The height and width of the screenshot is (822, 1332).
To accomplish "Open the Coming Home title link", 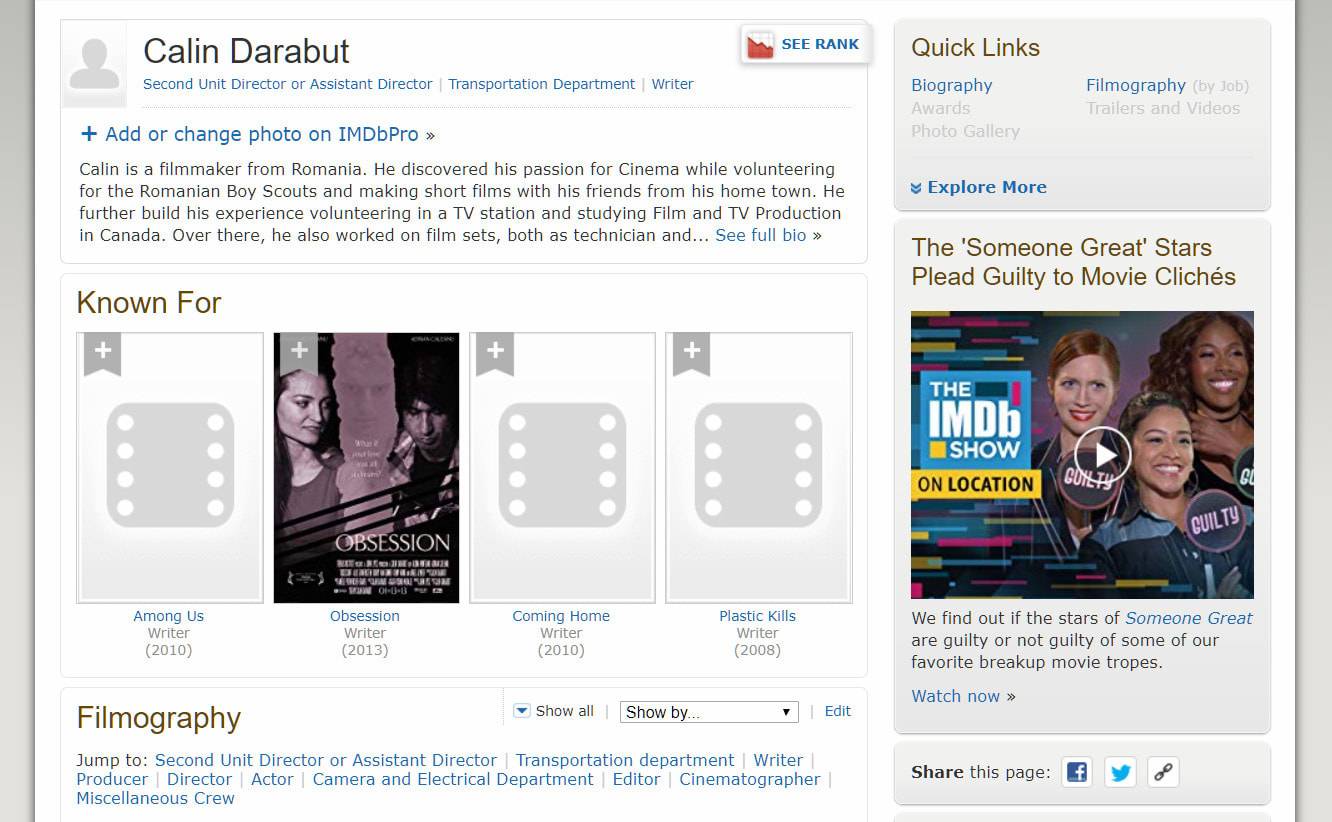I will 561,616.
